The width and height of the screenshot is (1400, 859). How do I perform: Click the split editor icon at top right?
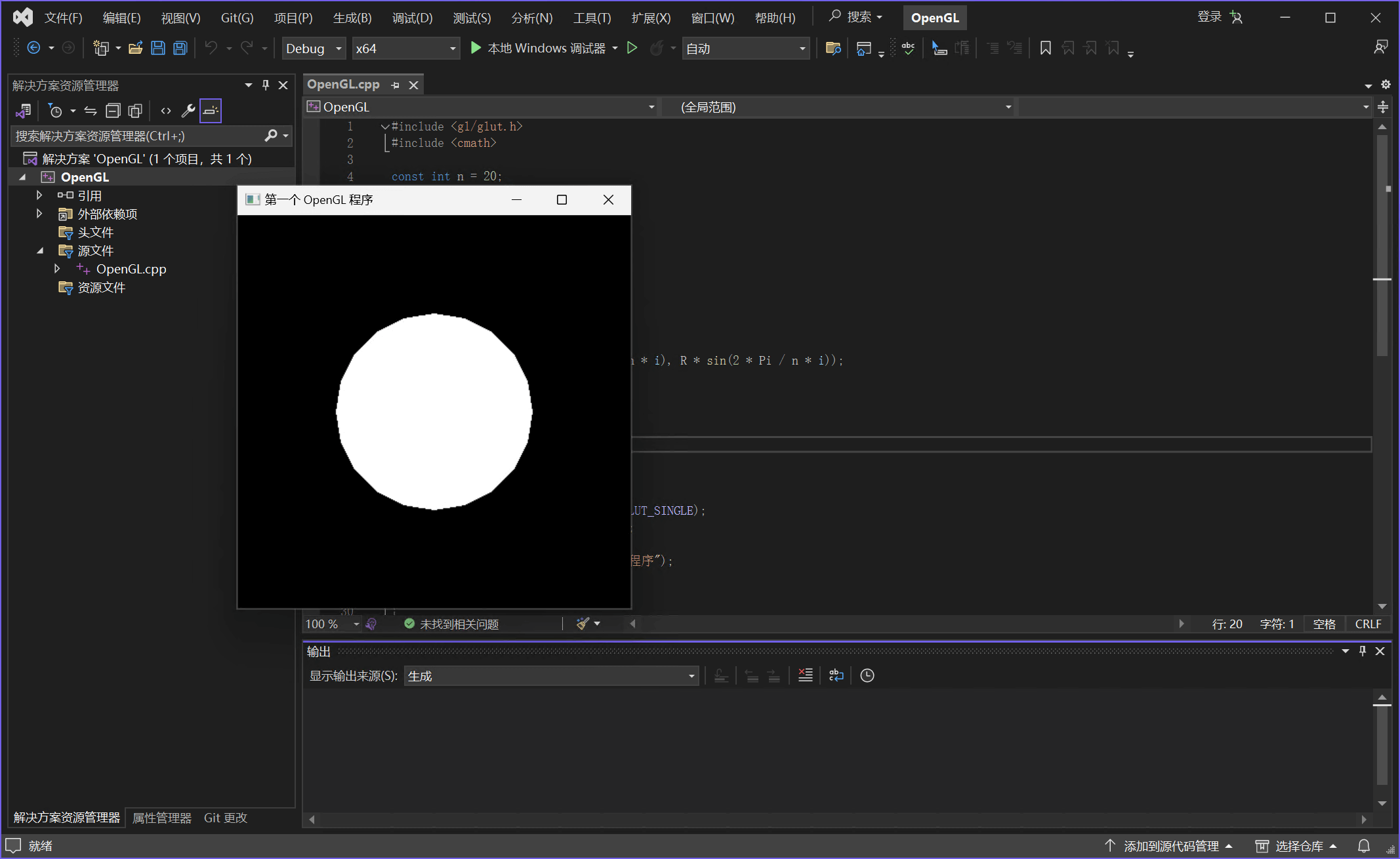1383,107
